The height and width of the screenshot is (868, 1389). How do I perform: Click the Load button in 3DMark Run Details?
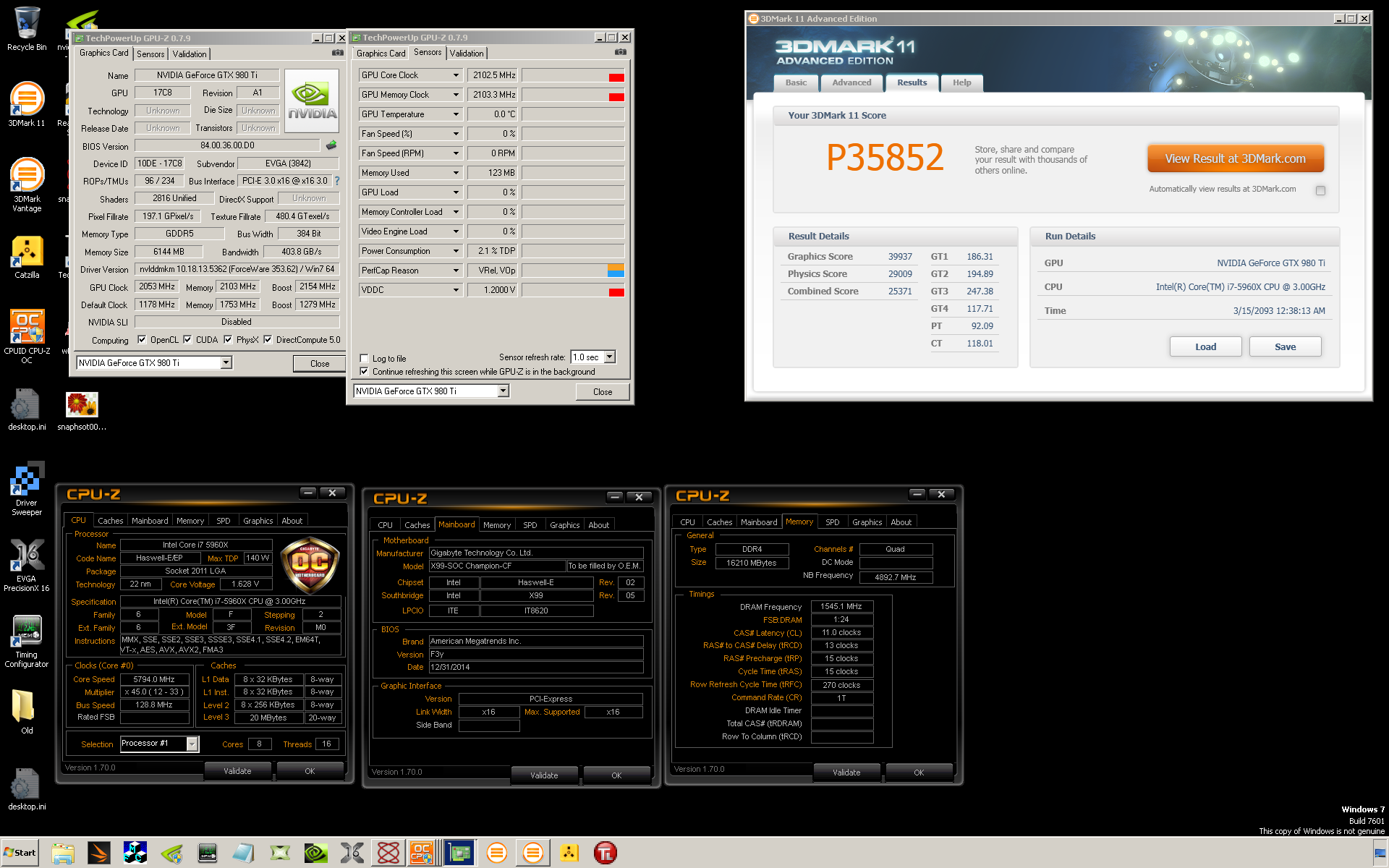(1205, 346)
